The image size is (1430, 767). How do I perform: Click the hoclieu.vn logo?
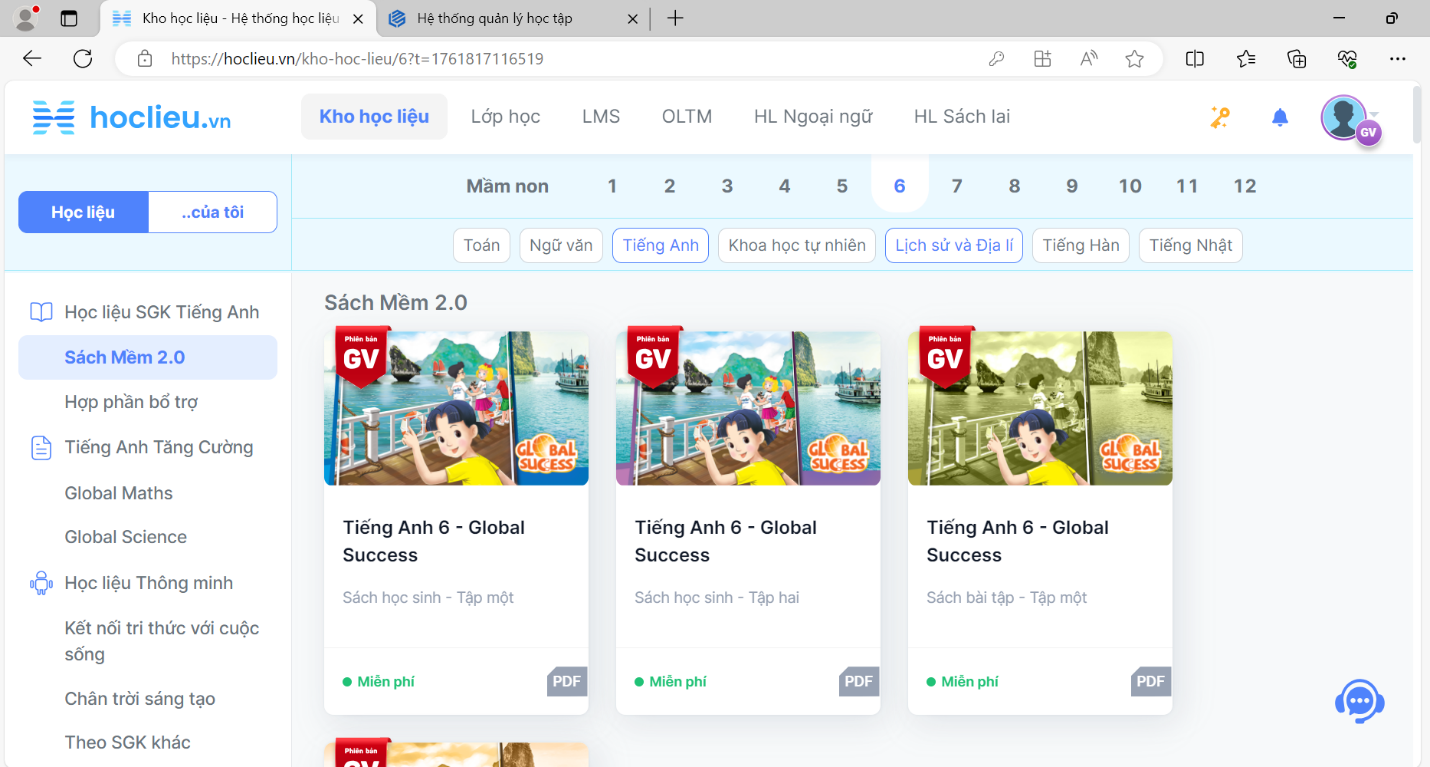(x=132, y=118)
